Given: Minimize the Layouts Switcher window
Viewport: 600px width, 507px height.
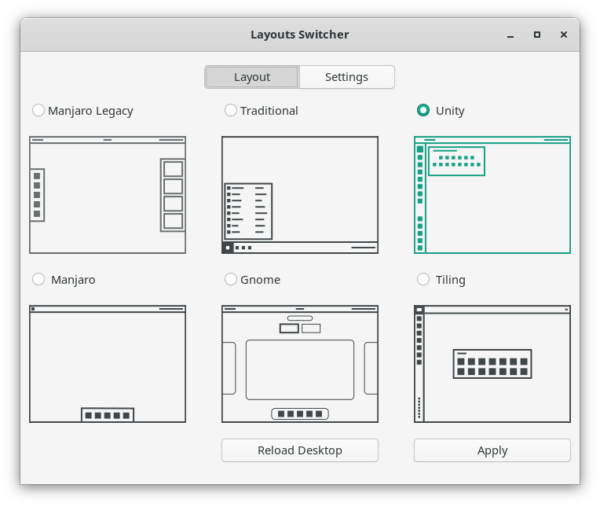Looking at the screenshot, I should click(510, 35).
